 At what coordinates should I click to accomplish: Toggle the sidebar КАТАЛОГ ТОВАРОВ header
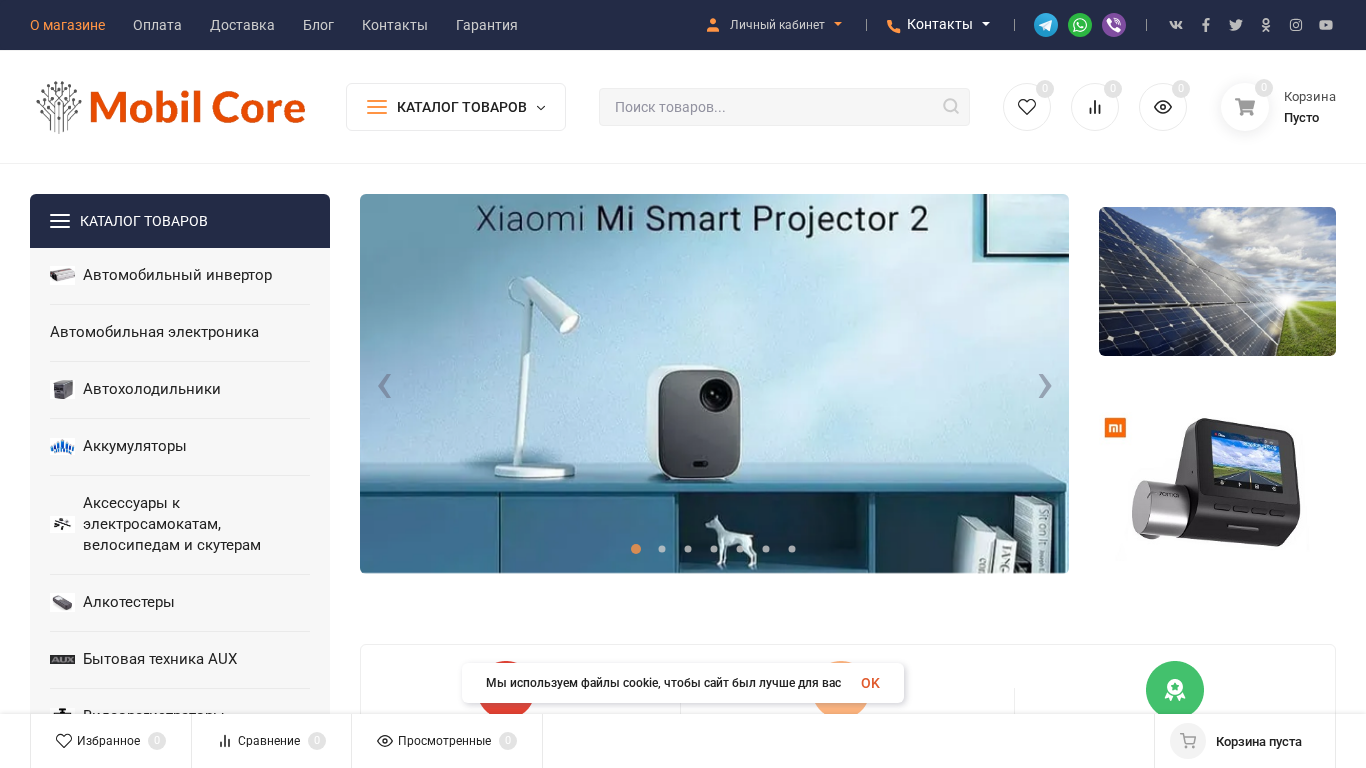tap(180, 221)
